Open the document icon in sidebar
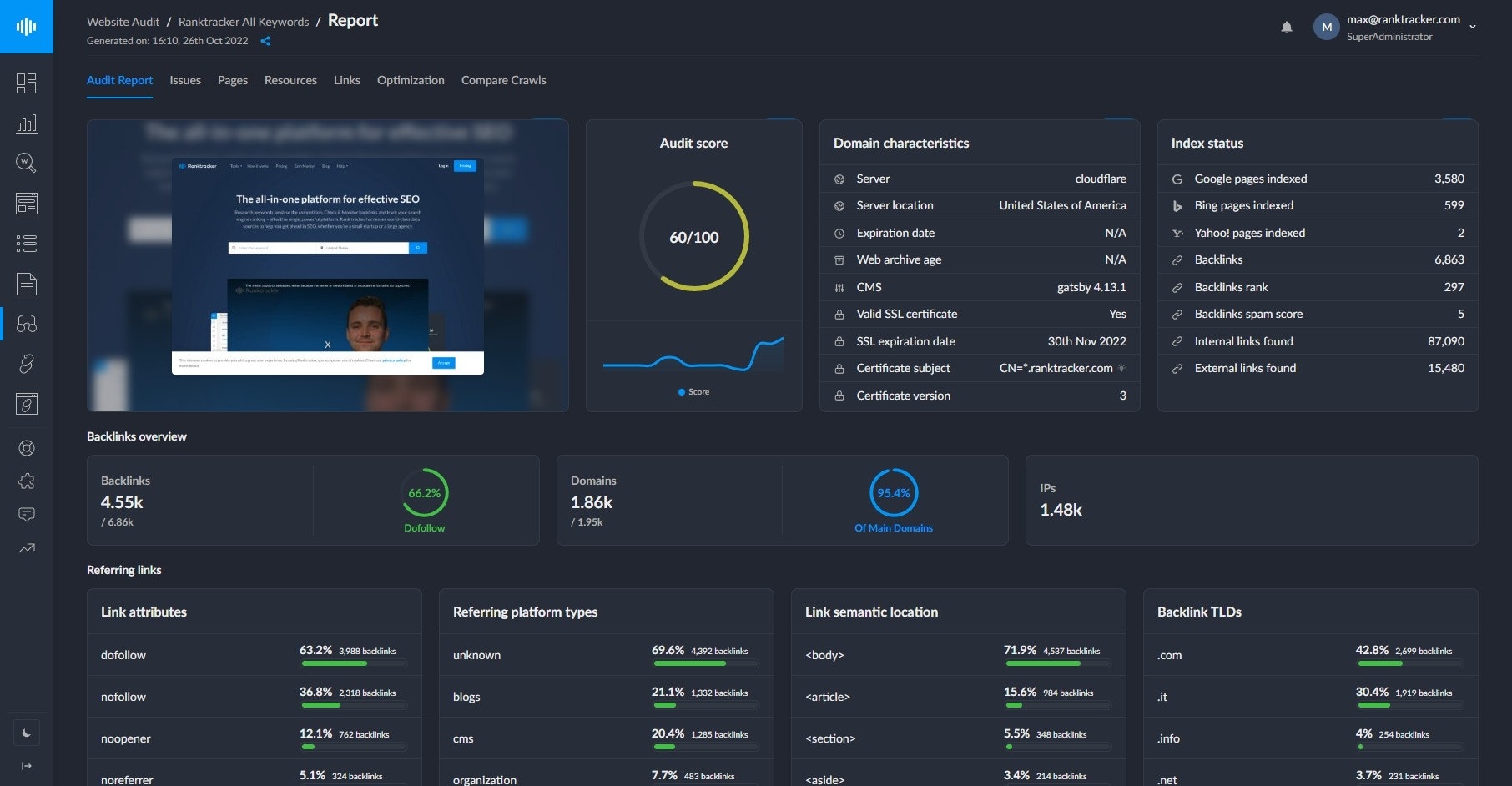Image resolution: width=1512 pixels, height=786 pixels. pyautogui.click(x=27, y=284)
